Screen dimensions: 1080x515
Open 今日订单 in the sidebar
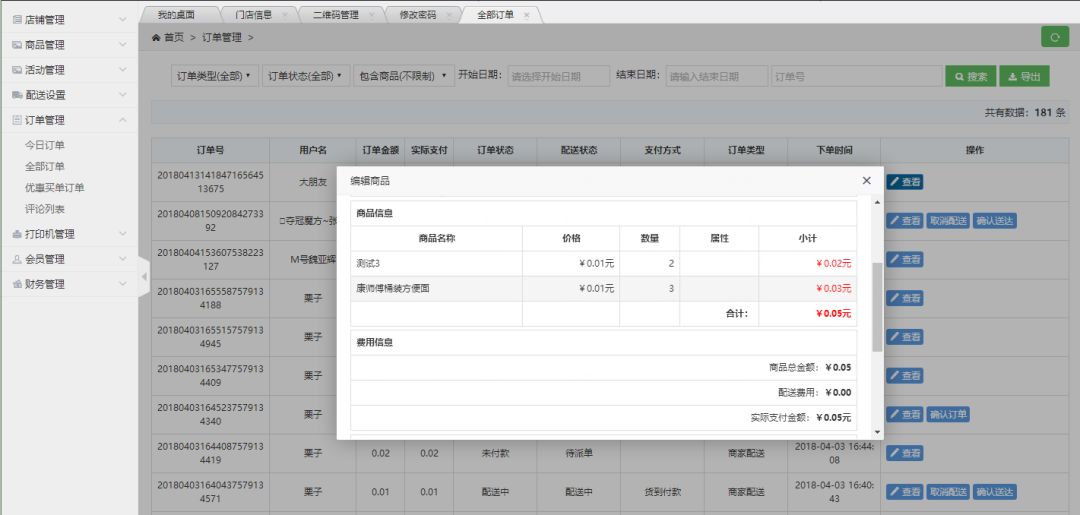pos(45,145)
